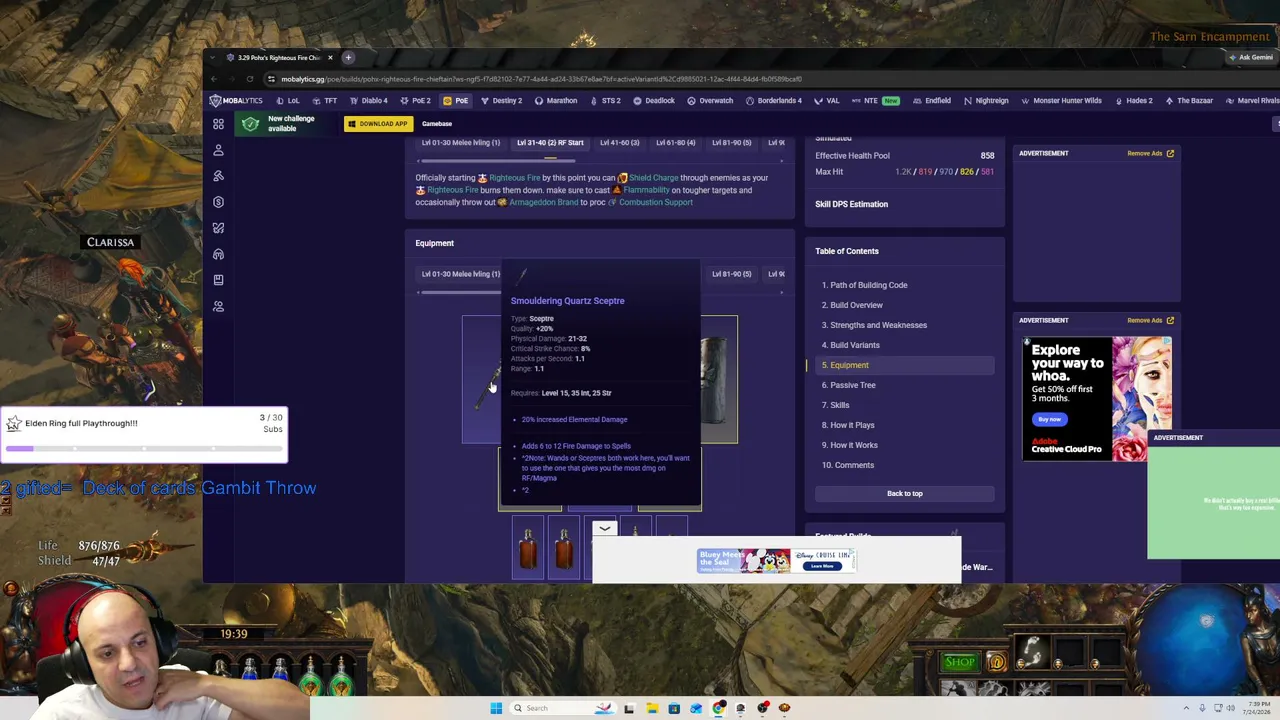Click the first Remove Ads link
This screenshot has height=720, width=1280.
pyautogui.click(x=1150, y=153)
